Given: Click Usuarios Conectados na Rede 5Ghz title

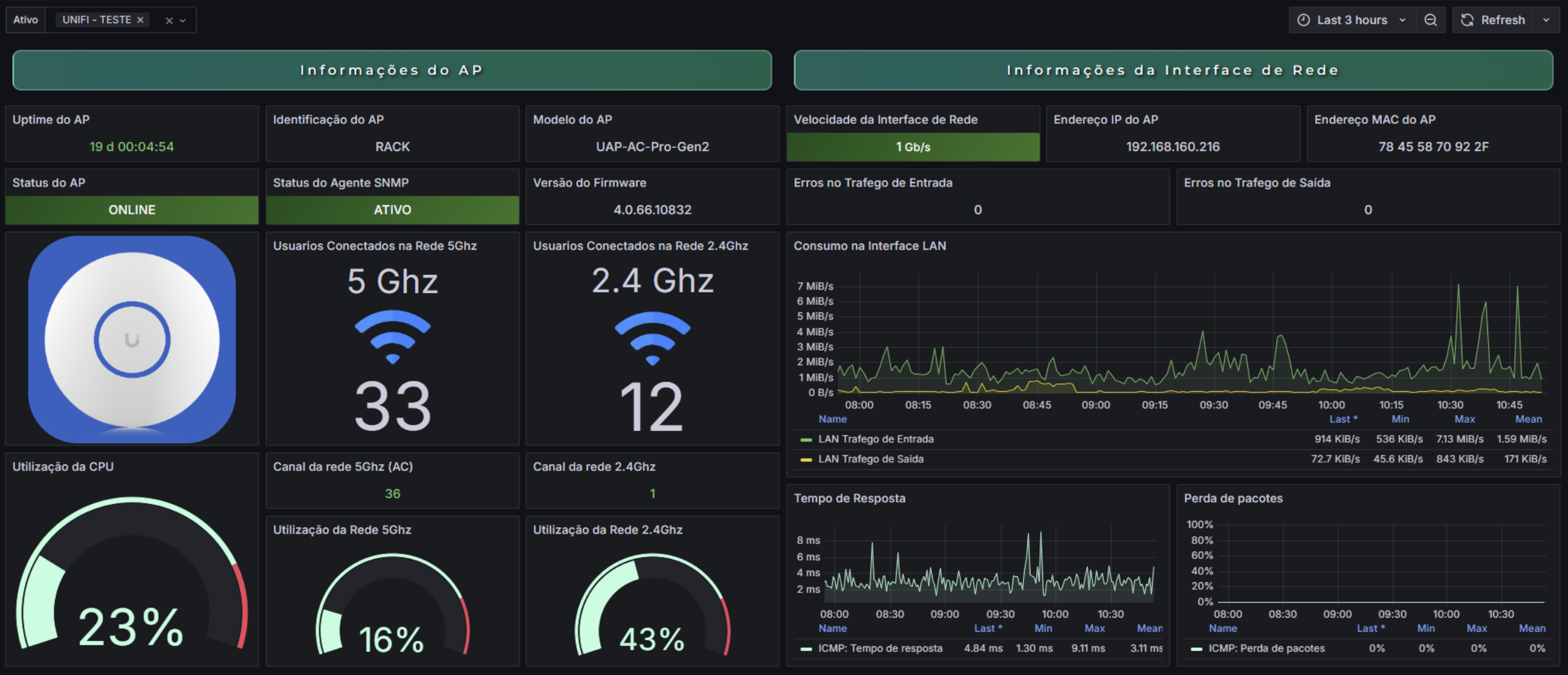Looking at the screenshot, I should point(374,246).
